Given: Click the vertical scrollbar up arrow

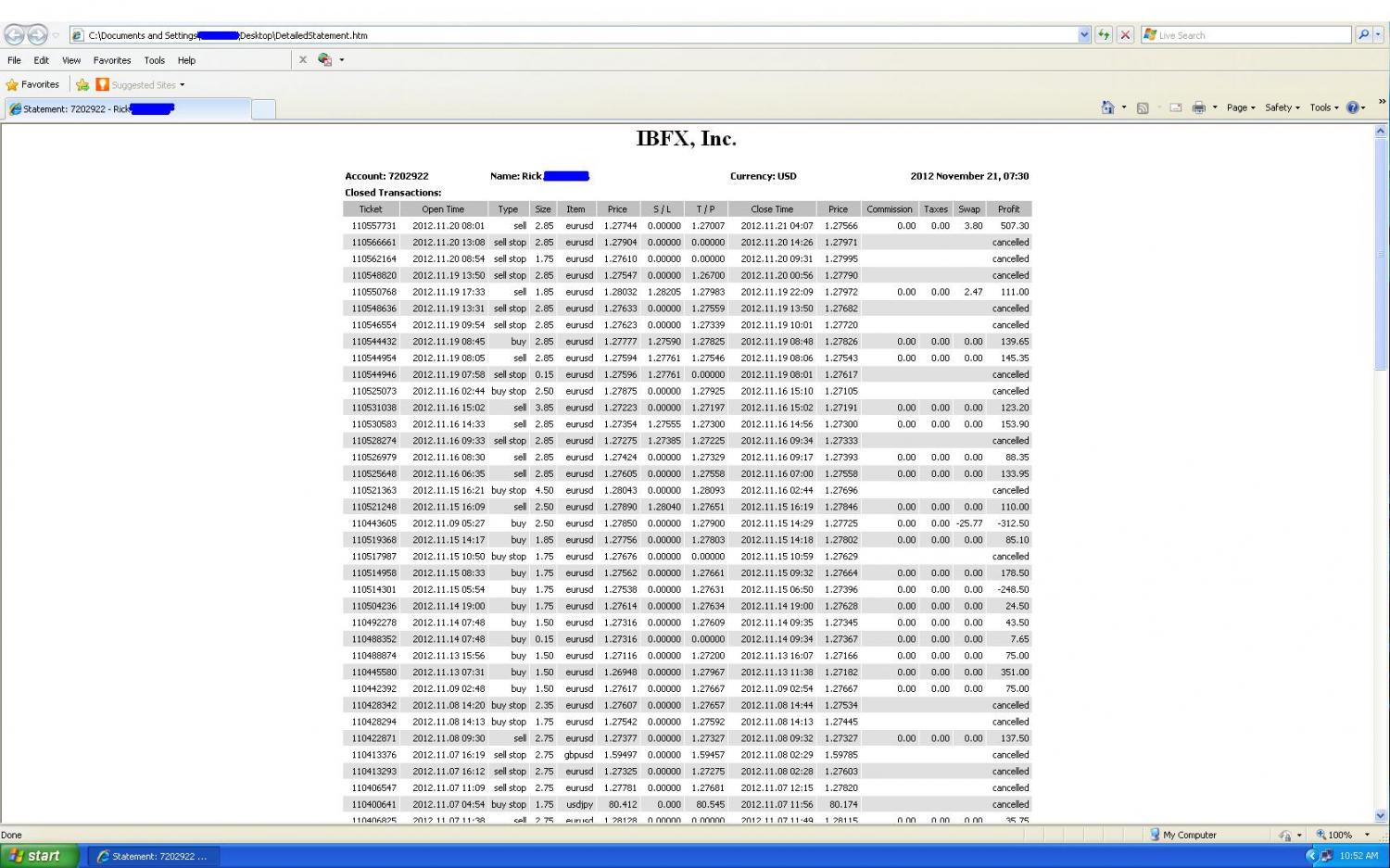Looking at the screenshot, I should pyautogui.click(x=1381, y=132).
